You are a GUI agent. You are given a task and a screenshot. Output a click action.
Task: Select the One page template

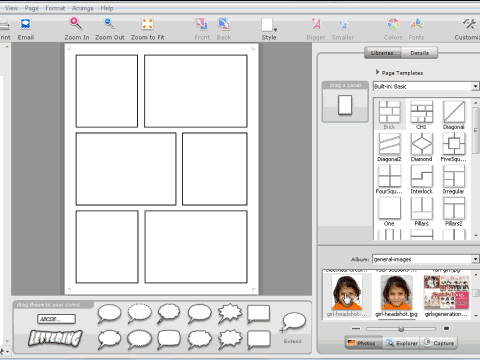pos(389,212)
